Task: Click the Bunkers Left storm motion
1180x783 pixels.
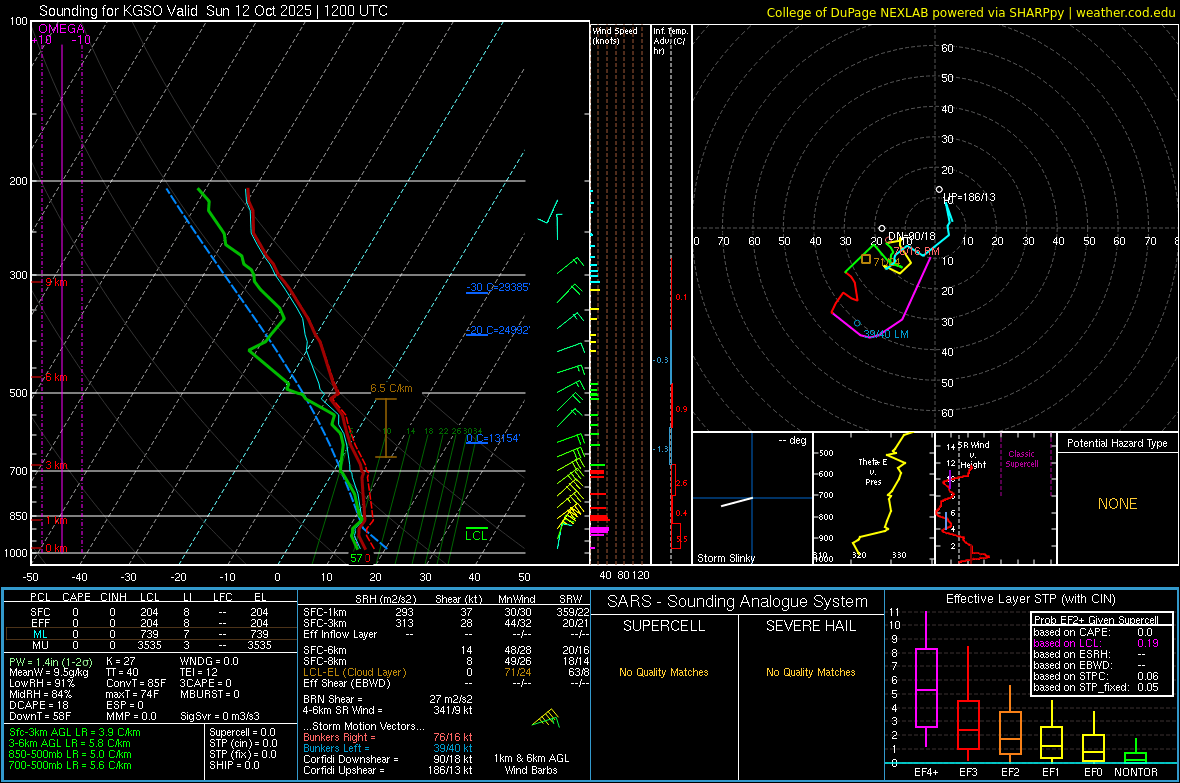Action: coord(388,748)
